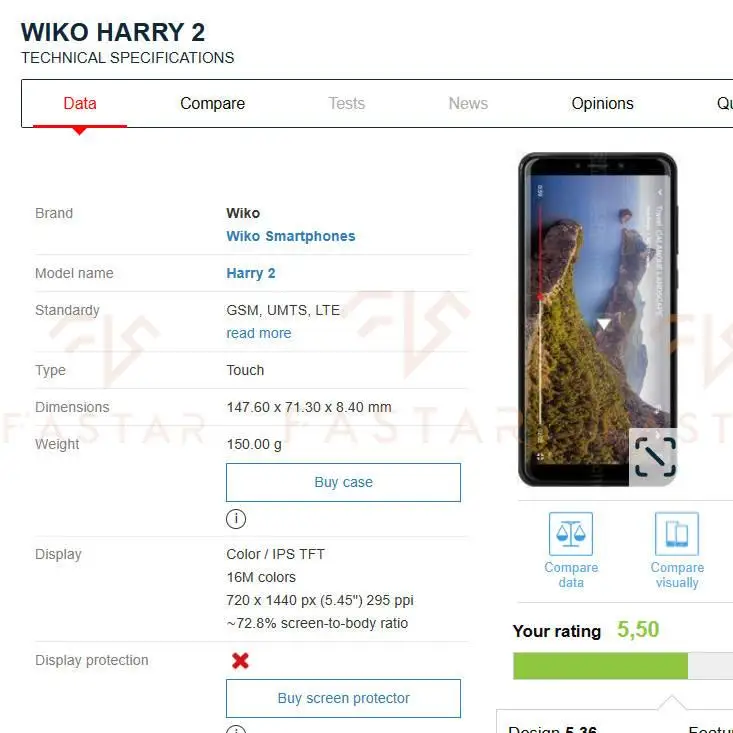Image resolution: width=733 pixels, height=733 pixels.
Task: Open the Harry 2 model link
Action: coord(251,273)
